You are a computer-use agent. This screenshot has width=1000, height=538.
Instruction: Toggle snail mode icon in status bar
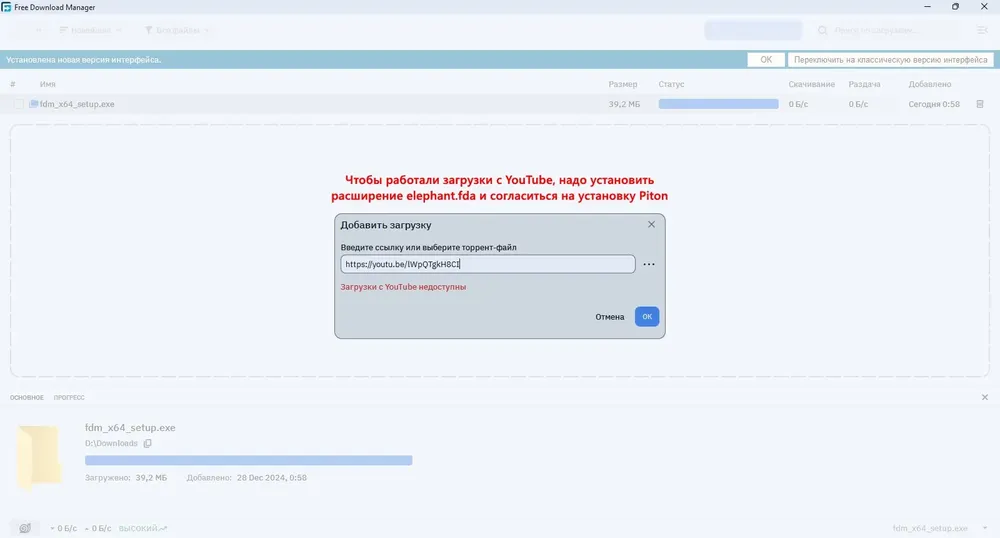pyautogui.click(x=25, y=528)
